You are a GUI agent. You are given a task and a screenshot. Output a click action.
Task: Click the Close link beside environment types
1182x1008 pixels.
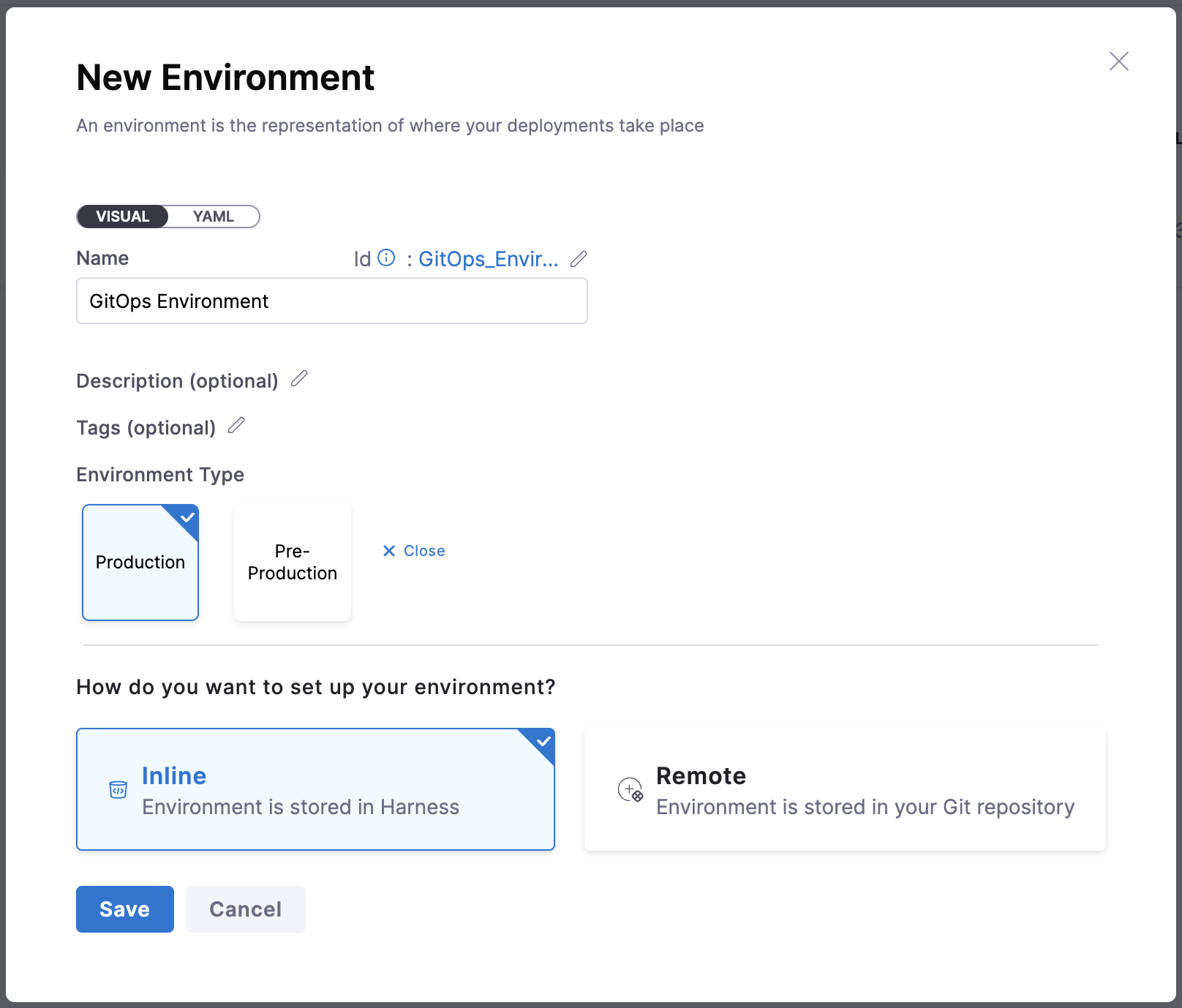pyautogui.click(x=414, y=551)
